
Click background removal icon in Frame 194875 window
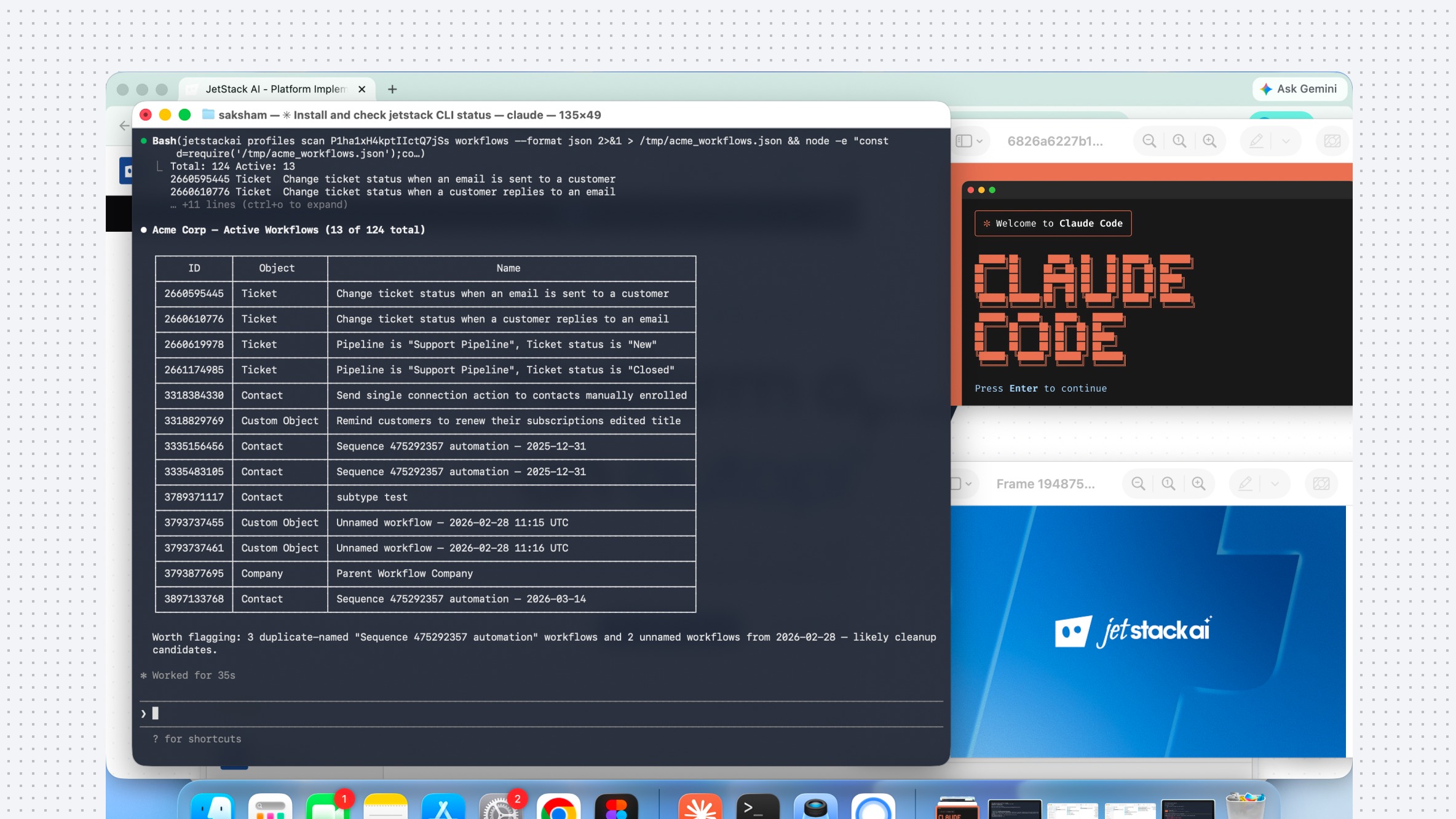click(1321, 483)
